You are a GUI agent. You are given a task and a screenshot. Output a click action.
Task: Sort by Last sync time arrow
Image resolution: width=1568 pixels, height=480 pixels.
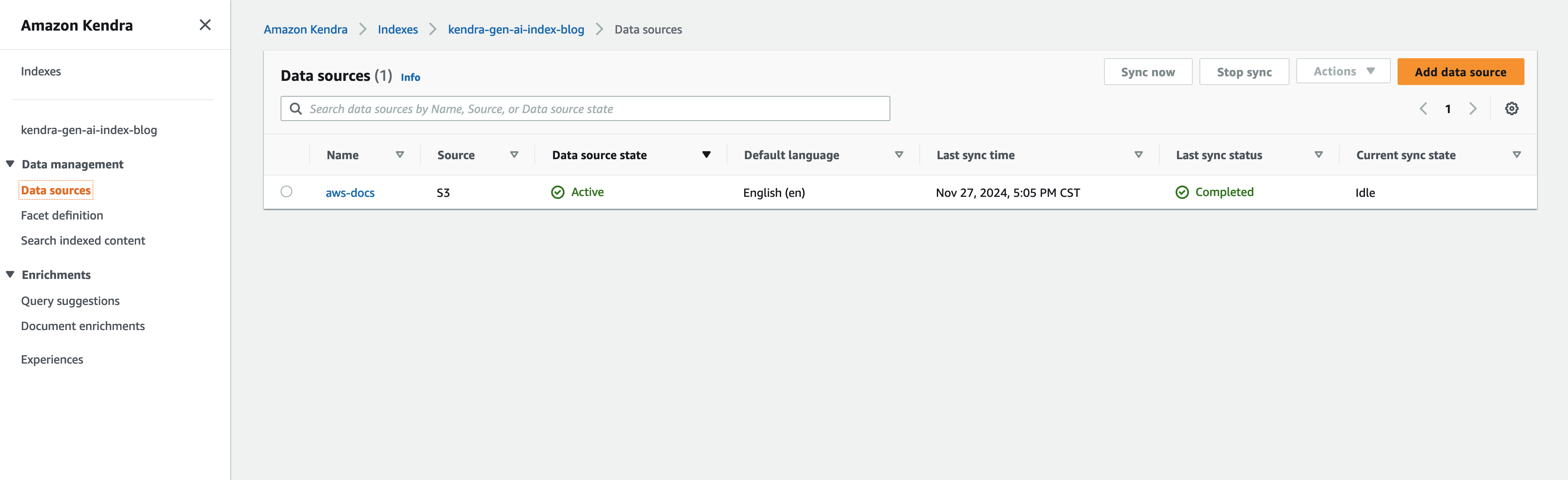1138,155
